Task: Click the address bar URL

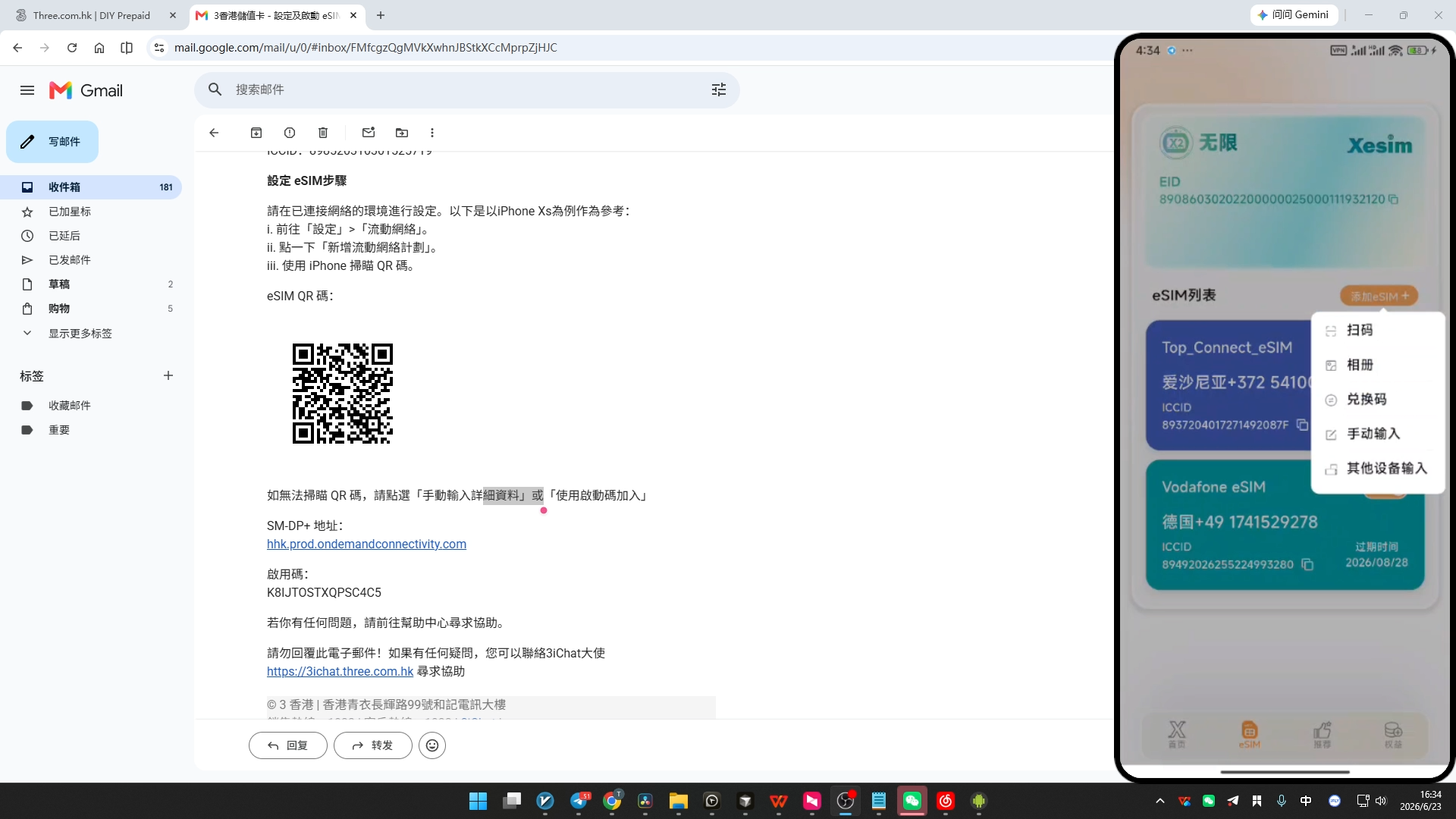Action: pyautogui.click(x=366, y=48)
